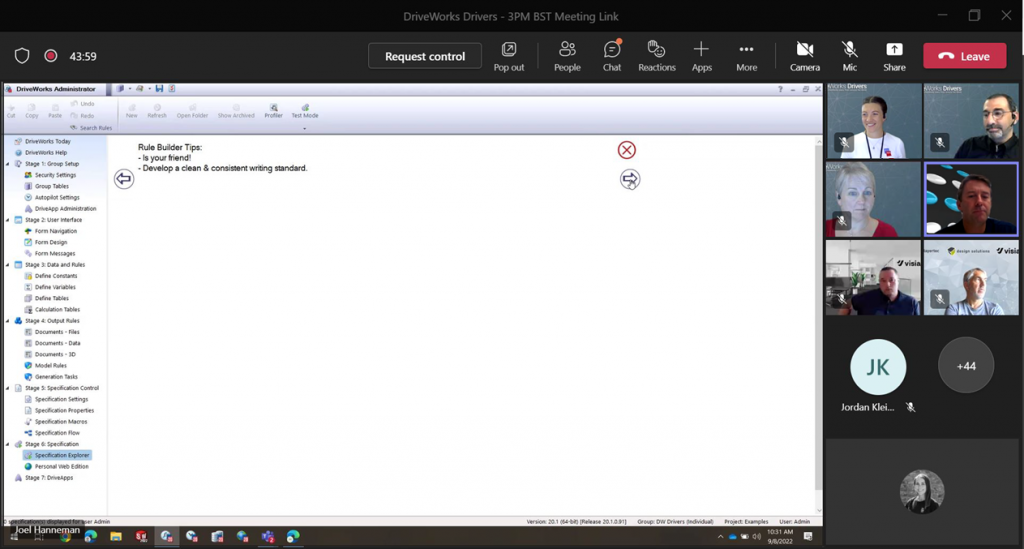Screen dimensions: 1024x549
Task: Open Generation Tasks
Action: 50,377
